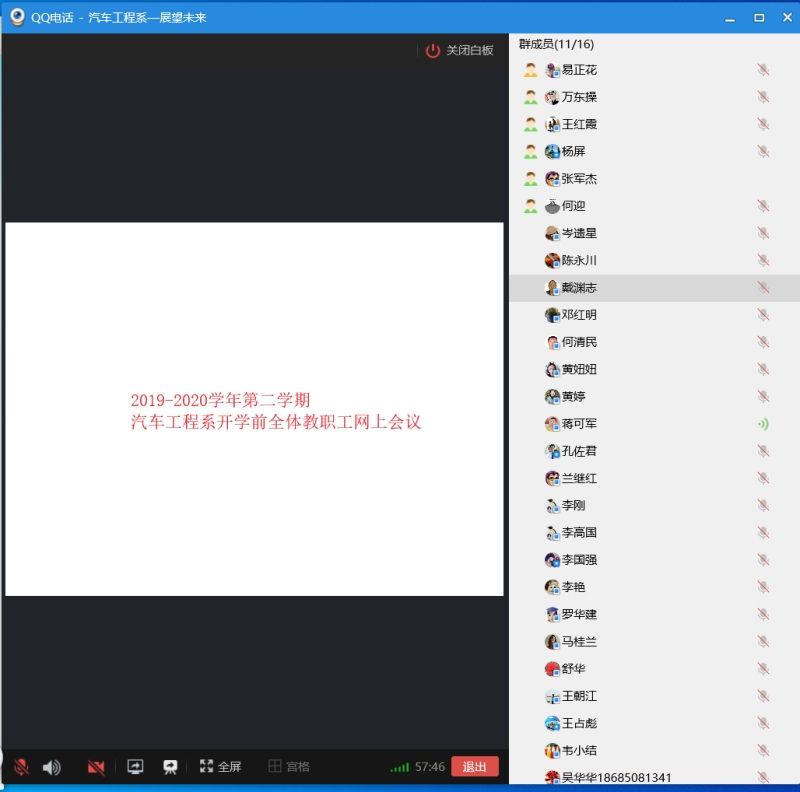Enter fullscreen with the 全屏 button

coord(220,767)
